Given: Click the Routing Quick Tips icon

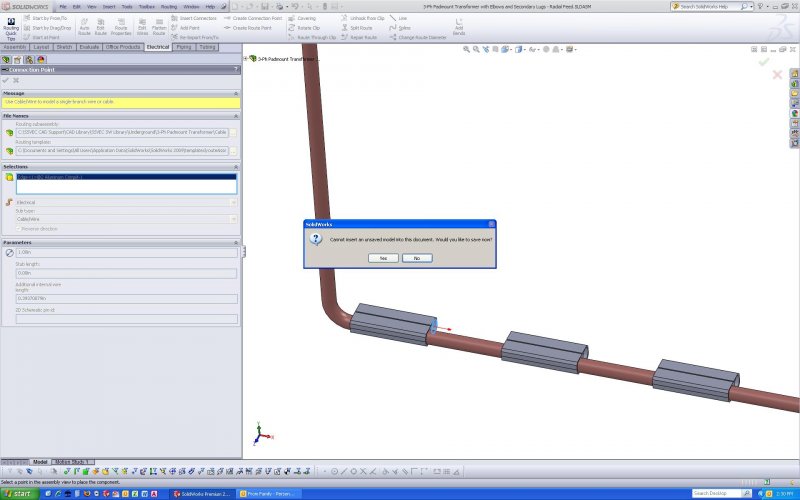Looking at the screenshot, I should [12, 26].
